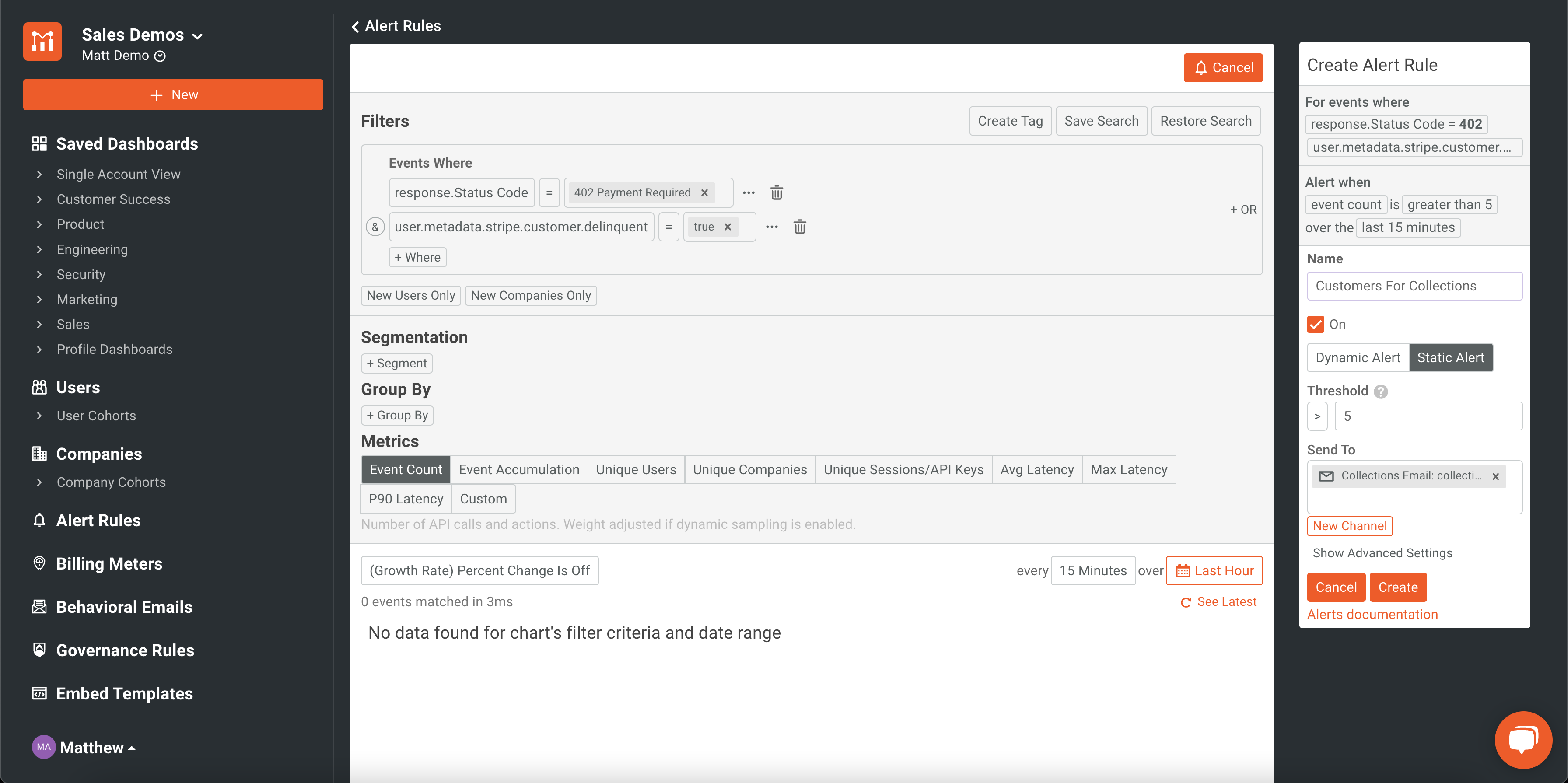
Task: Toggle the New Users Only filter
Action: click(x=411, y=295)
